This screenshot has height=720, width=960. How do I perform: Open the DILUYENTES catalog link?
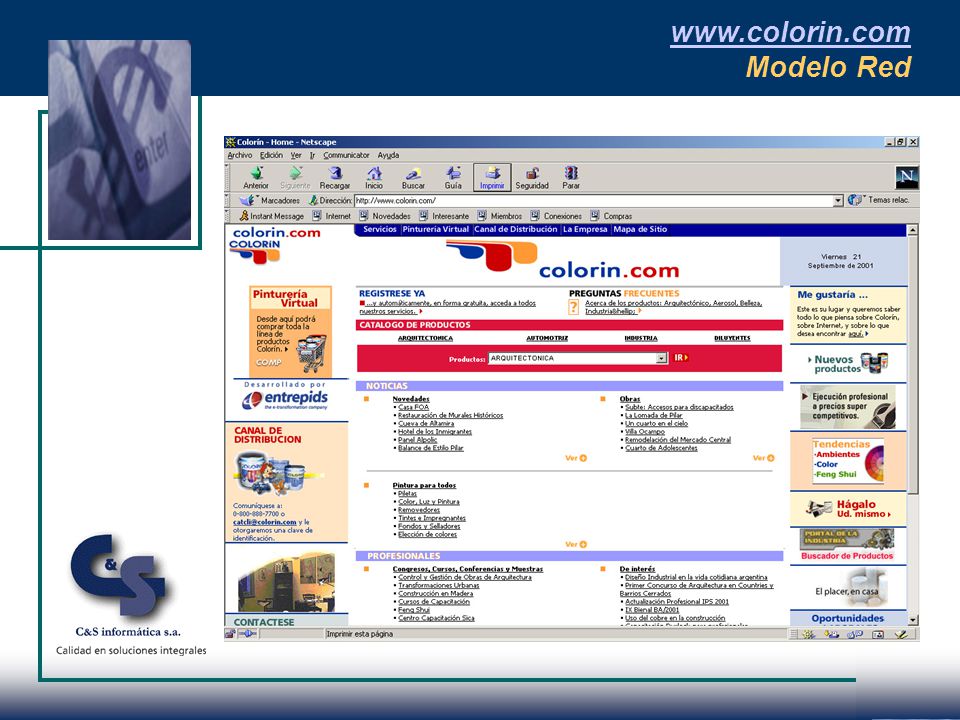(x=732, y=338)
